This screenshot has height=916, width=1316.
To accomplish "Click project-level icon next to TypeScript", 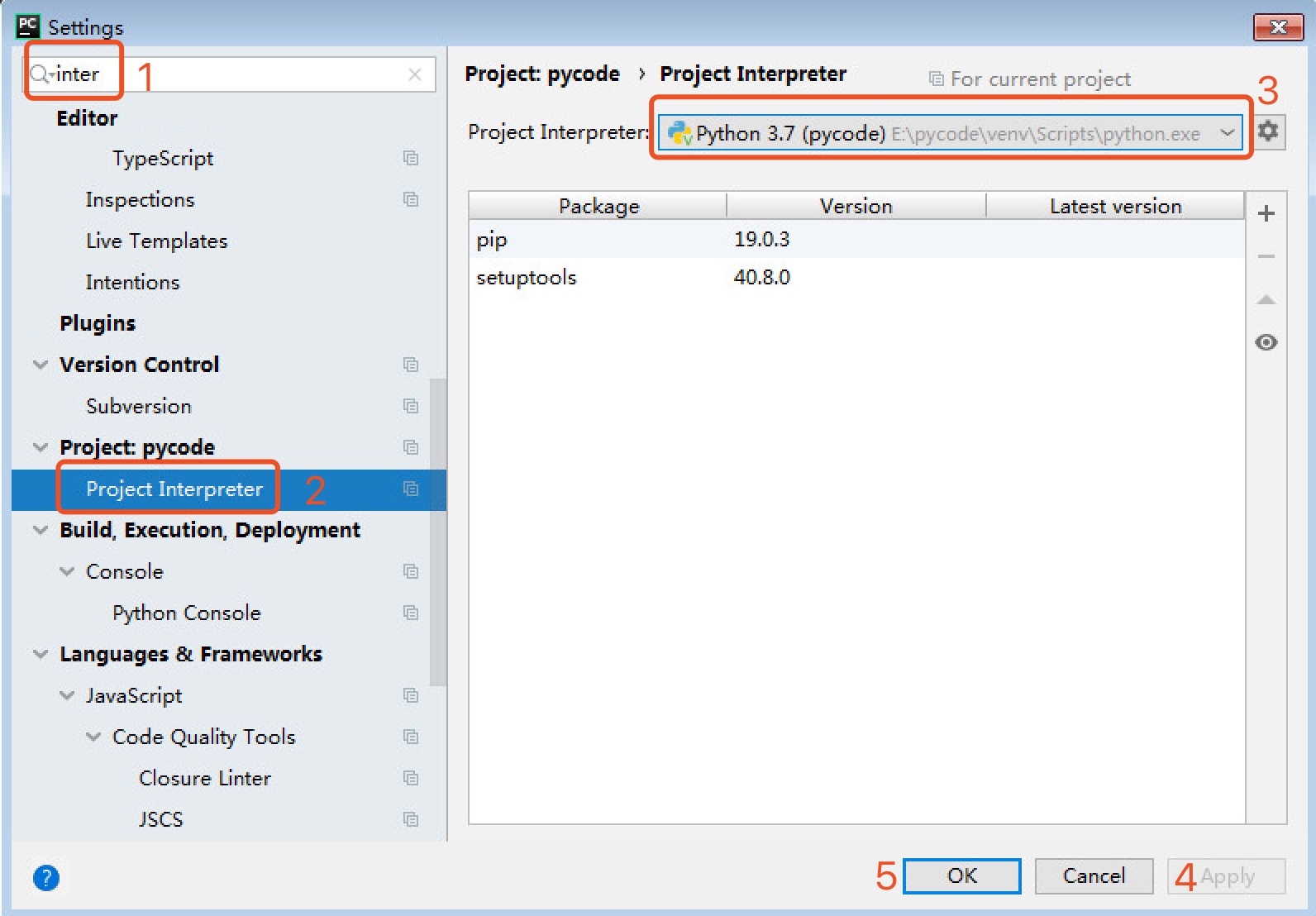I will 411,158.
